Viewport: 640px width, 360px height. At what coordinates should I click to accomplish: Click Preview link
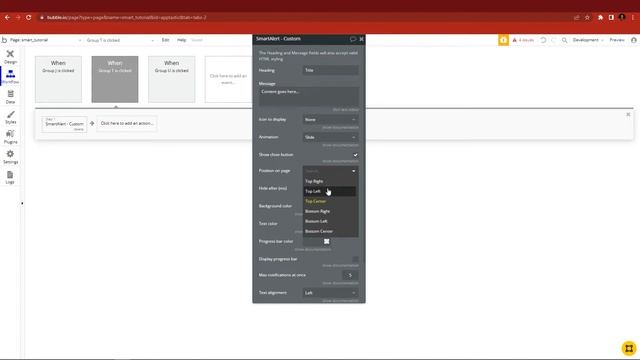click(x=617, y=40)
